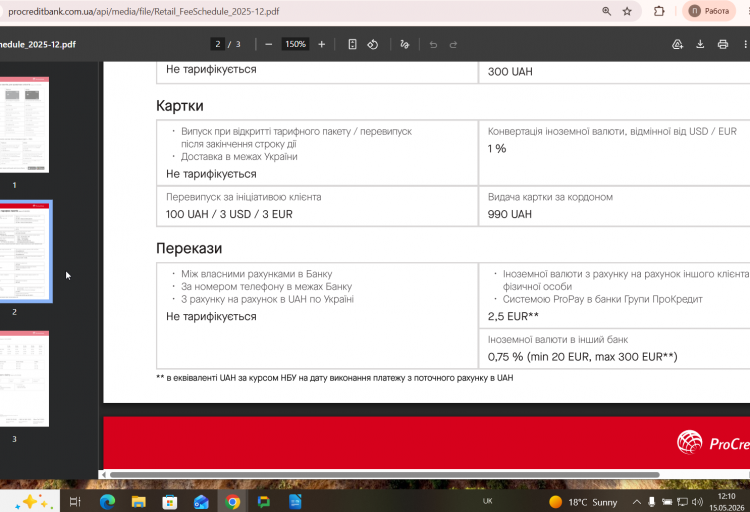Print the PDF document

[x=723, y=45]
